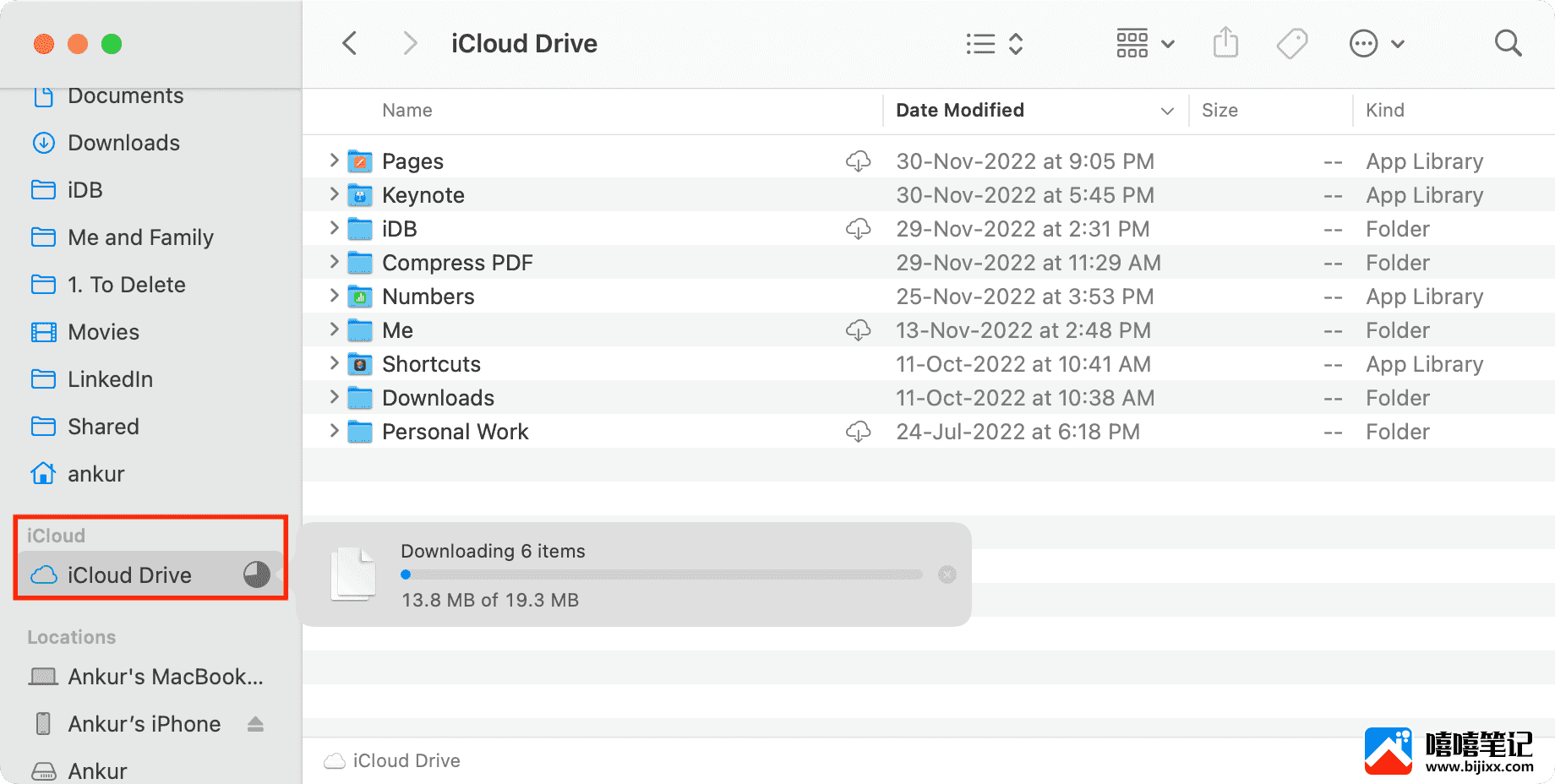Expand the Pages folder disclosure arrow
This screenshot has height=784, width=1555.
coord(334,161)
